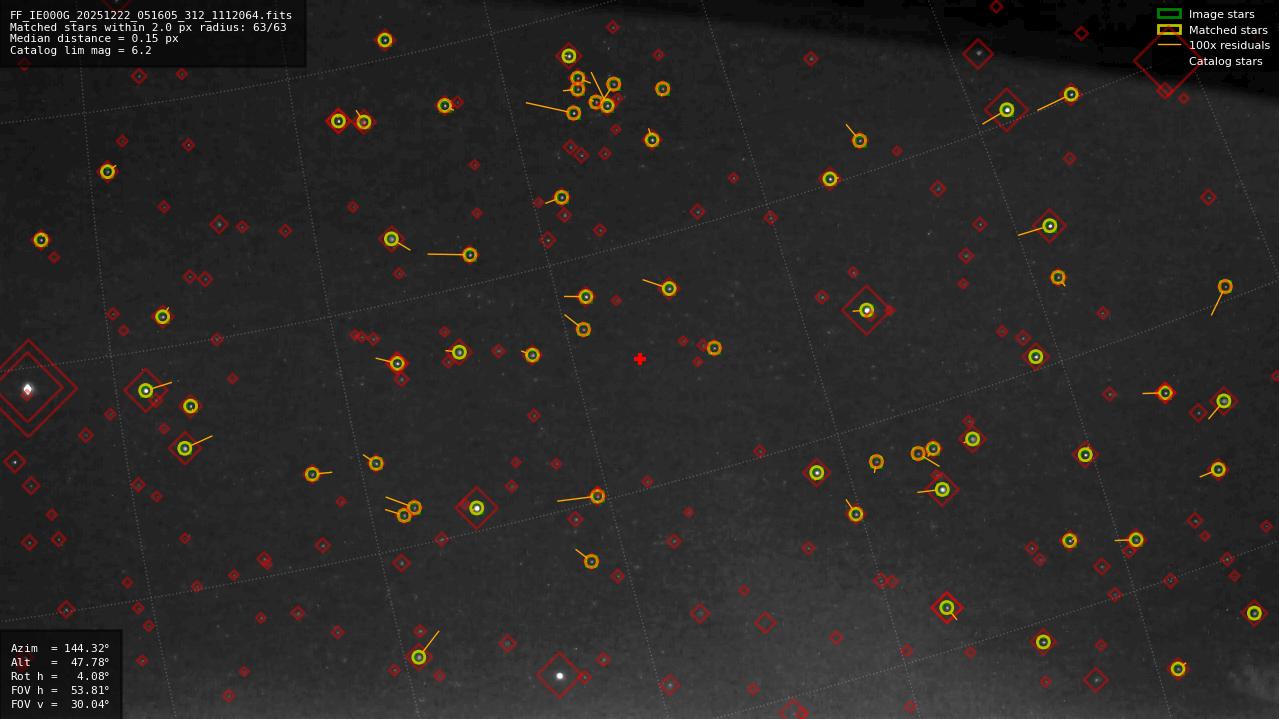Select the Matched stars legend label
Viewport: 1279px width, 719px height.
pos(1228,30)
